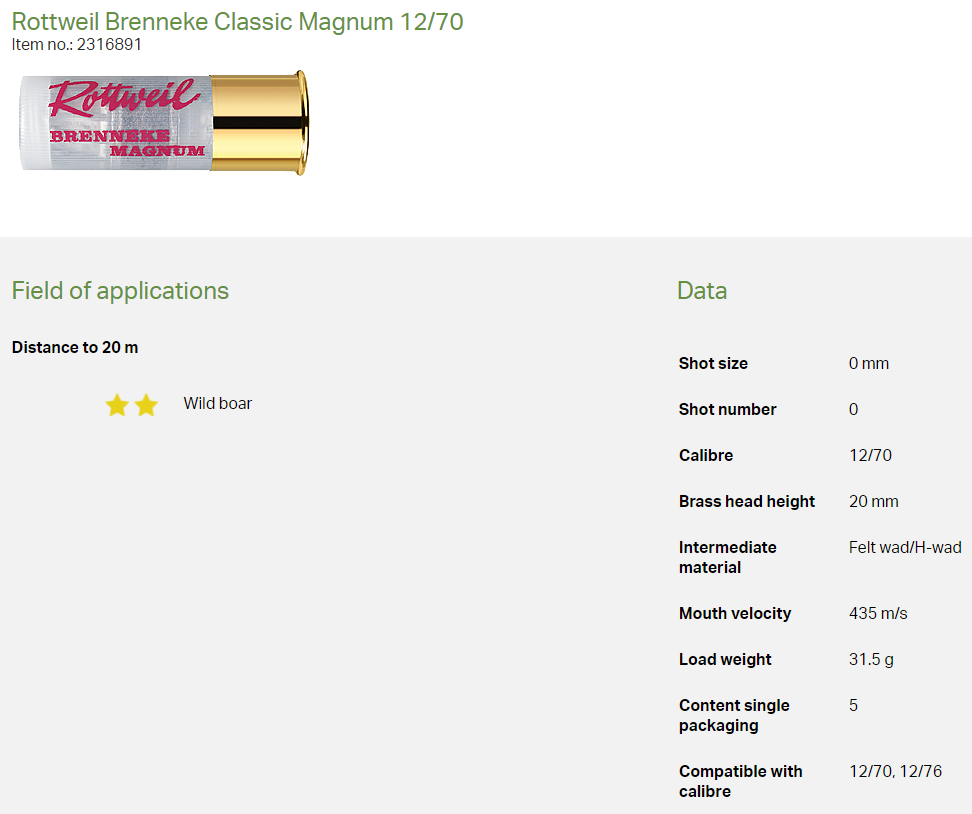Screen dimensions: 972x814
Task: Click the Shot number label
Action: click(x=727, y=409)
